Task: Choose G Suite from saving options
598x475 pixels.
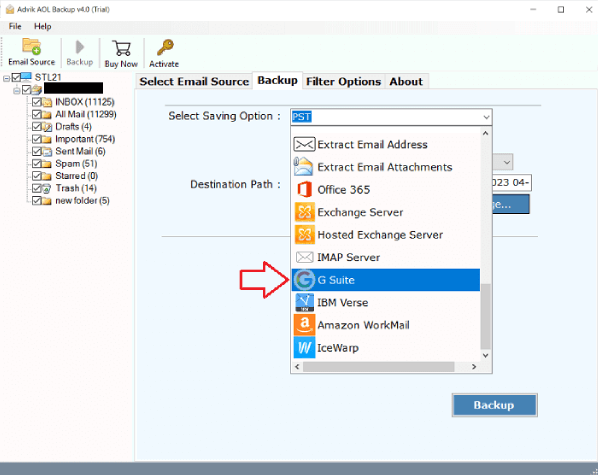Action: [x=386, y=280]
